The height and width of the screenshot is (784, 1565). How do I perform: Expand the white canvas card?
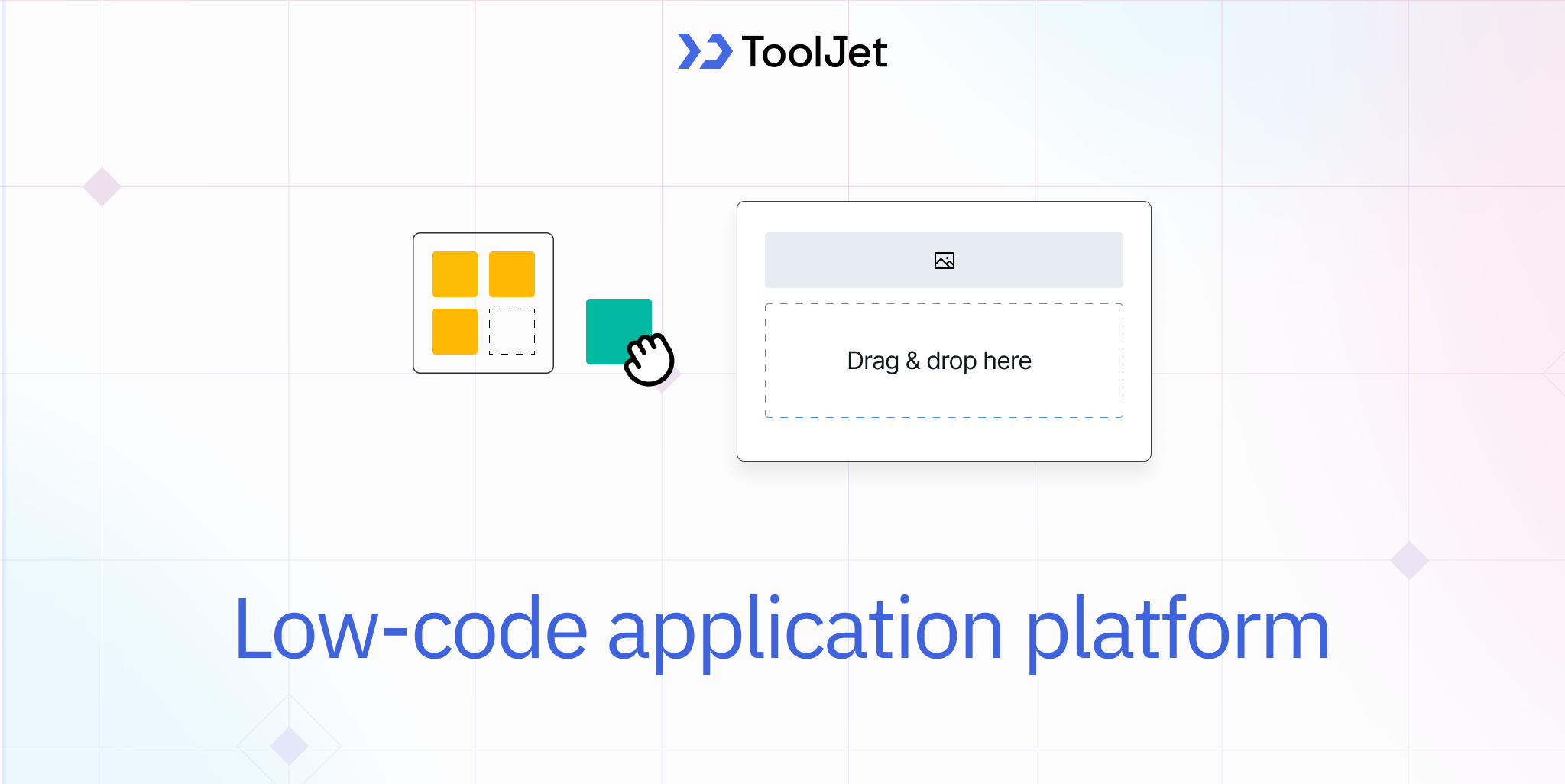(x=943, y=331)
